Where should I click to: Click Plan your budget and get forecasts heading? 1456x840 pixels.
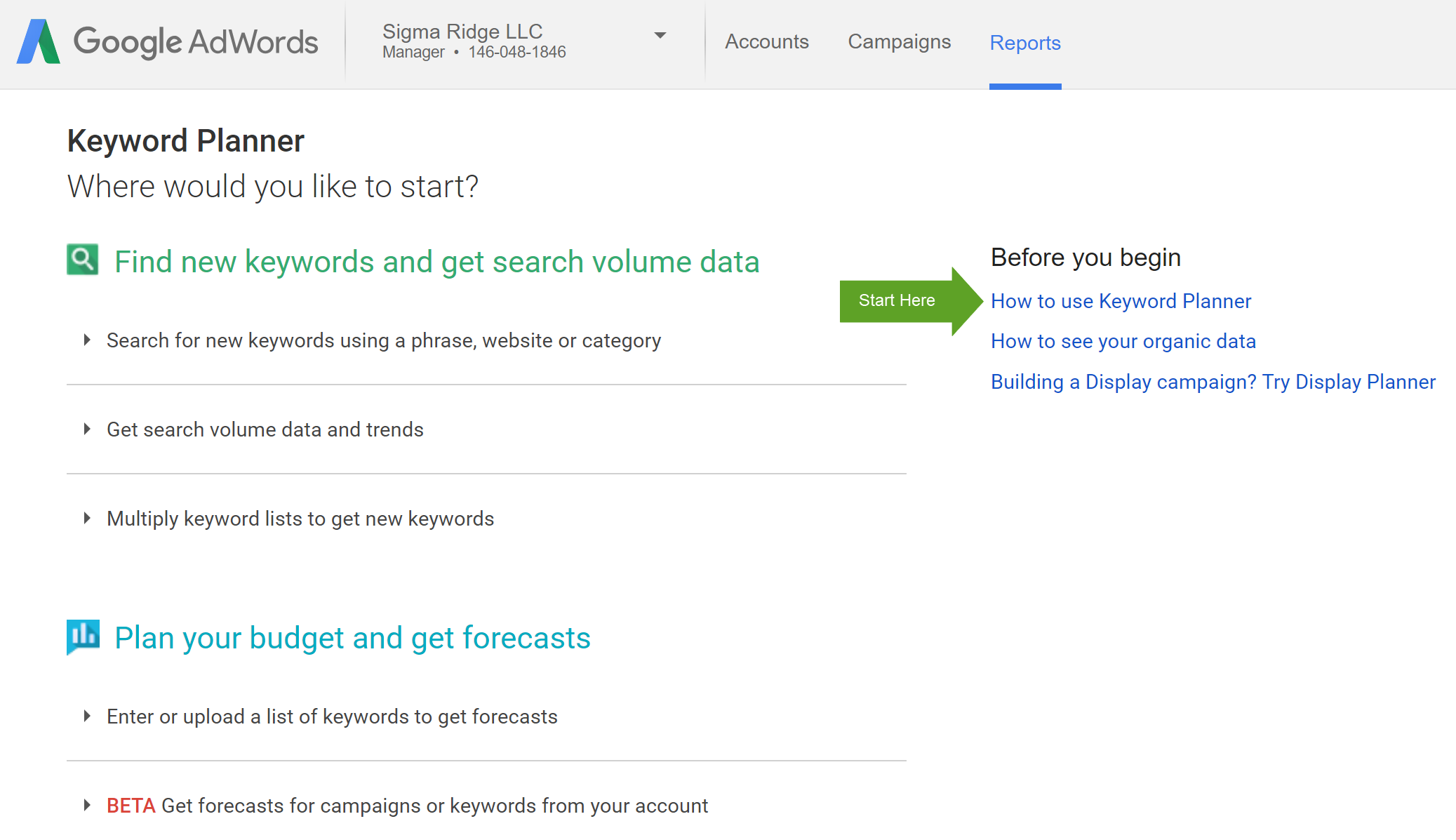352,638
